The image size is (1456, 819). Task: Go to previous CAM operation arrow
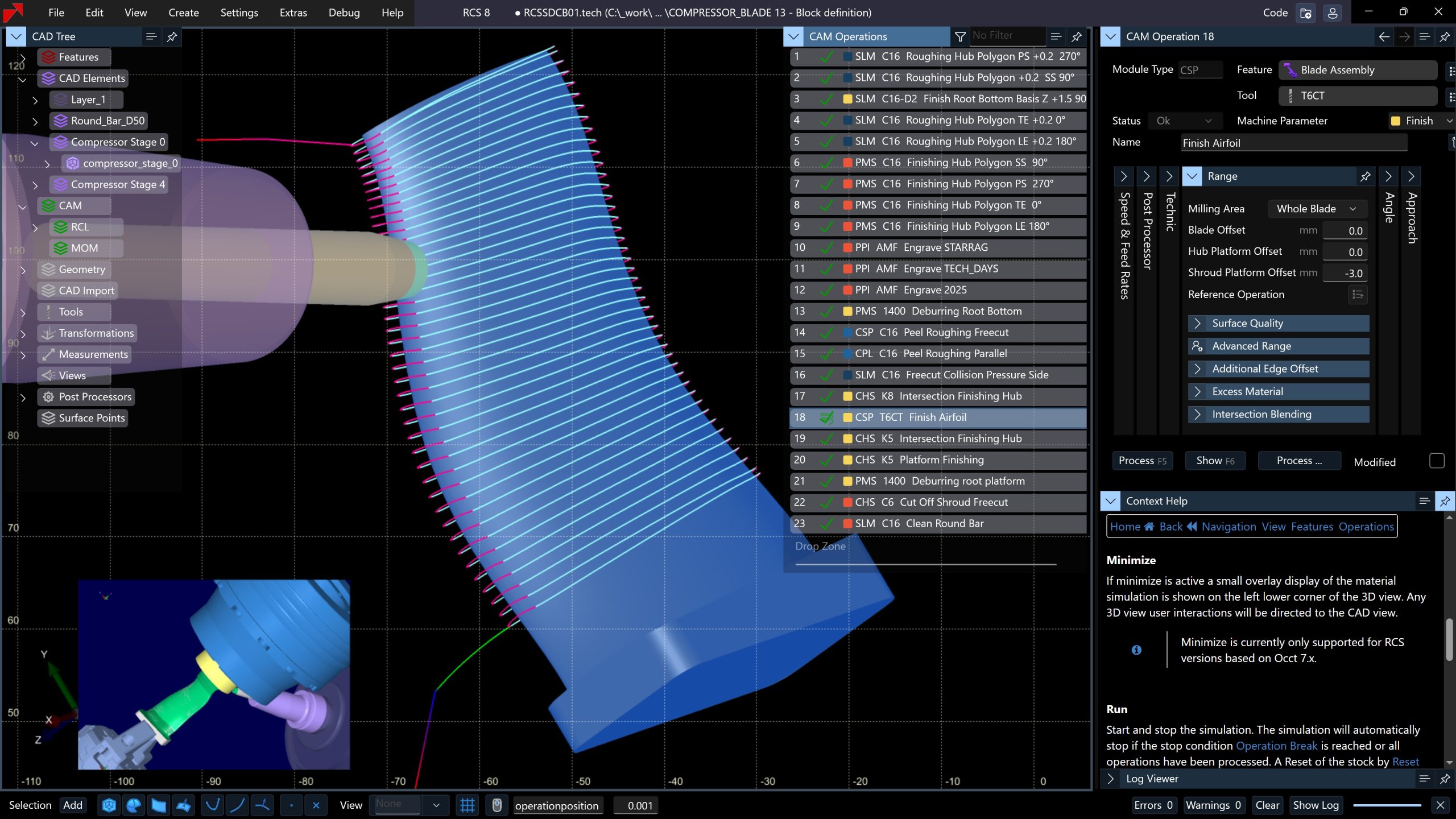pyautogui.click(x=1384, y=36)
